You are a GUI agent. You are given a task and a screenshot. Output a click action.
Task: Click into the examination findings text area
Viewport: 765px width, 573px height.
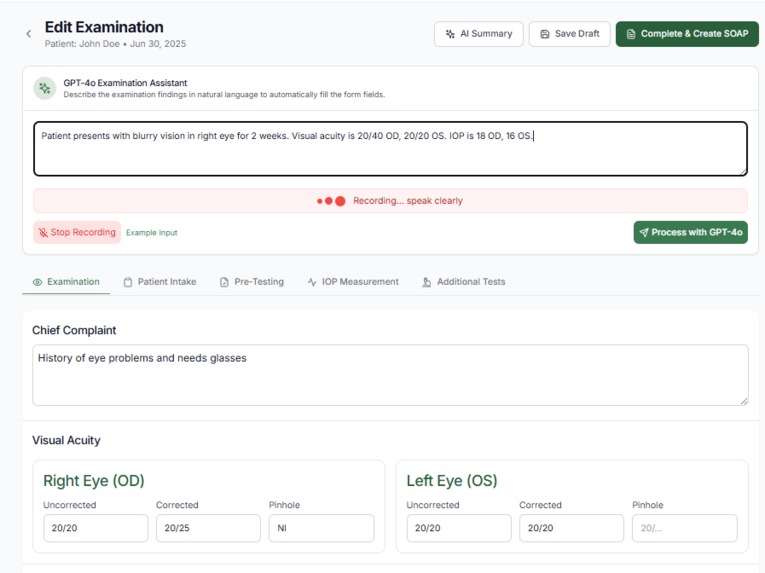[390, 149]
